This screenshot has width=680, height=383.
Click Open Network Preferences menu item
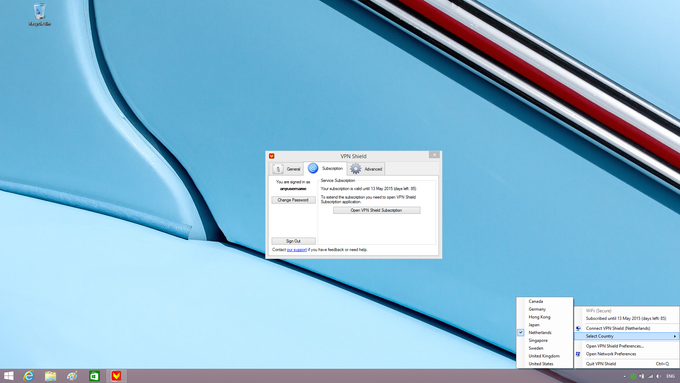point(627,354)
